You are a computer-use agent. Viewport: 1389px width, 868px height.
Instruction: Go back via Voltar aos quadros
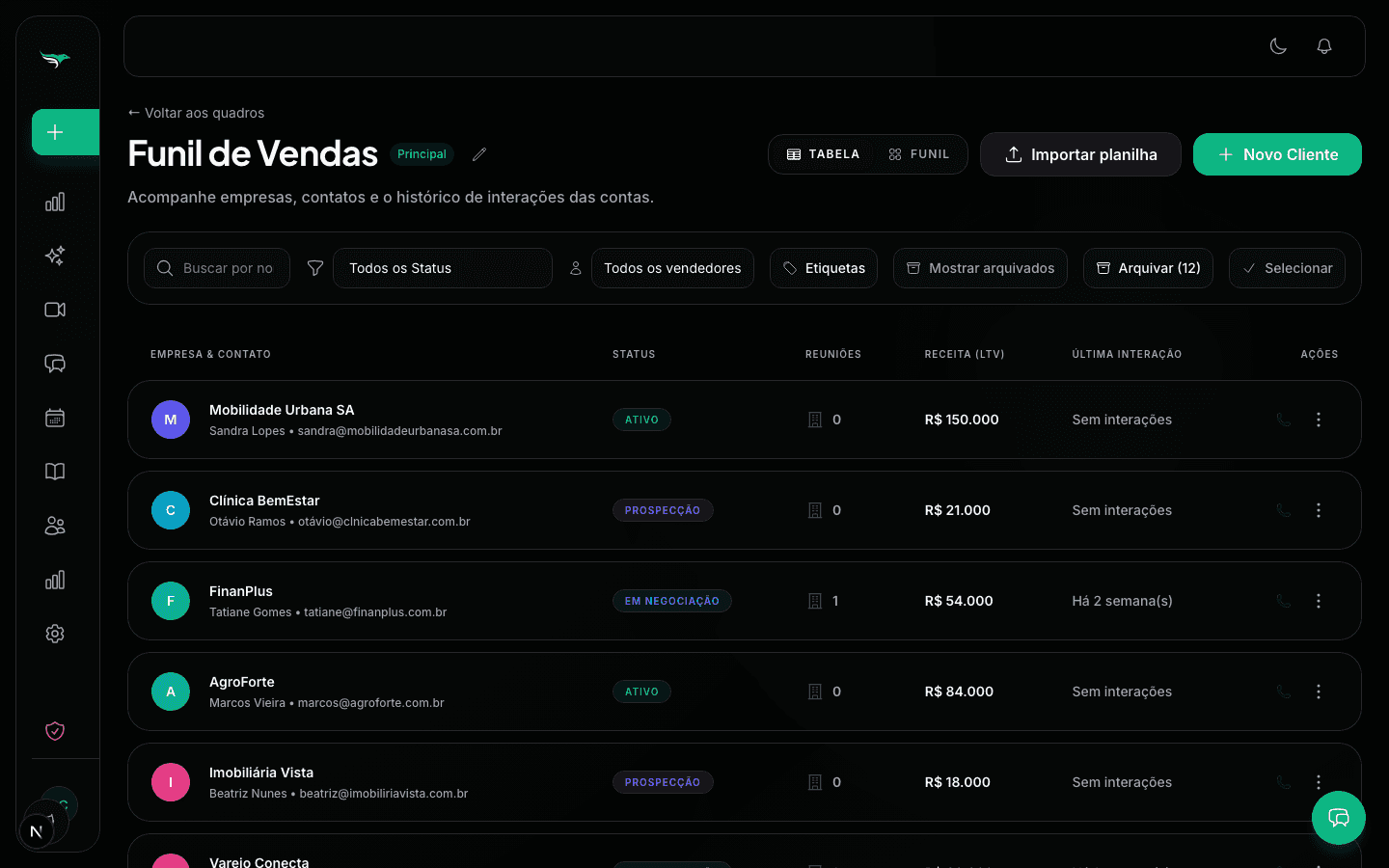coord(196,113)
